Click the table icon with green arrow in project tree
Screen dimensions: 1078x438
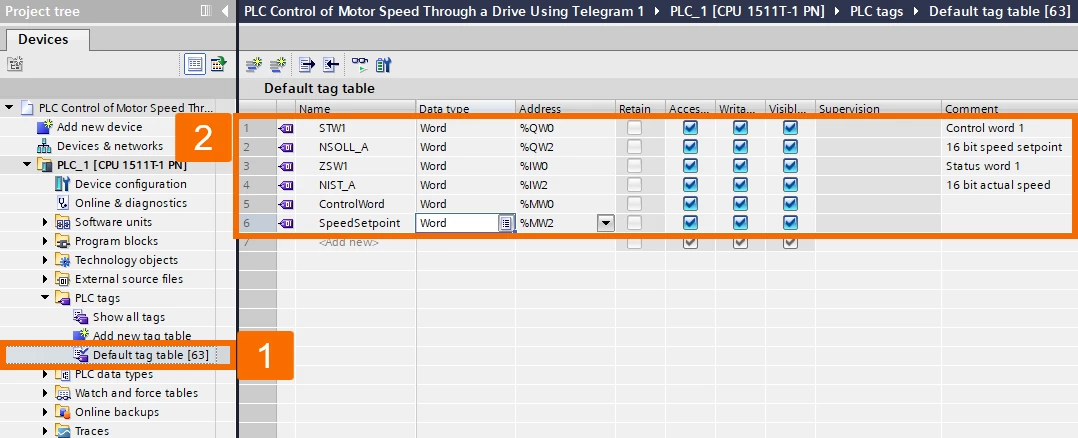(x=218, y=65)
